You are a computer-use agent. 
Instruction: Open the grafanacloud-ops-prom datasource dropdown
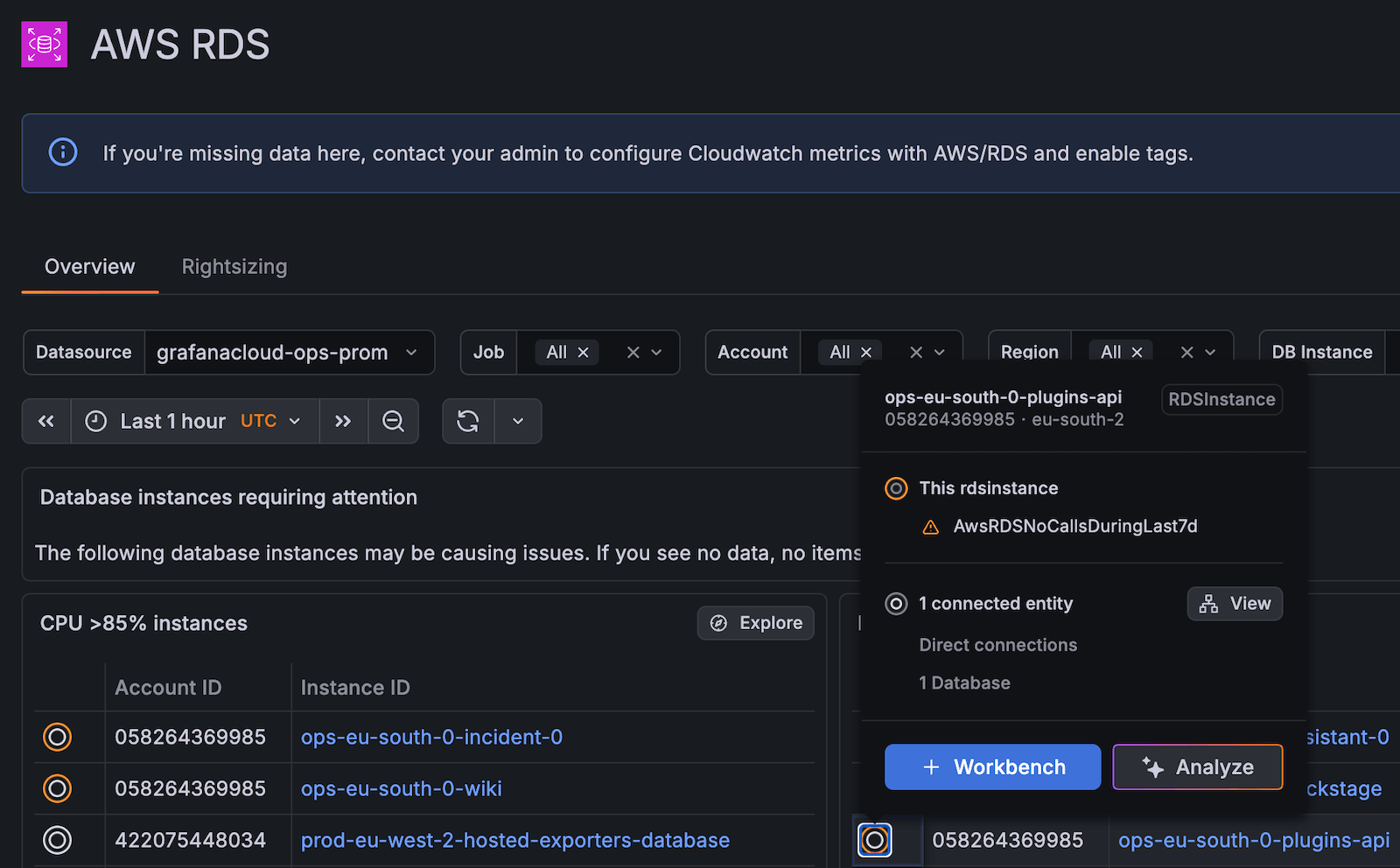click(290, 352)
